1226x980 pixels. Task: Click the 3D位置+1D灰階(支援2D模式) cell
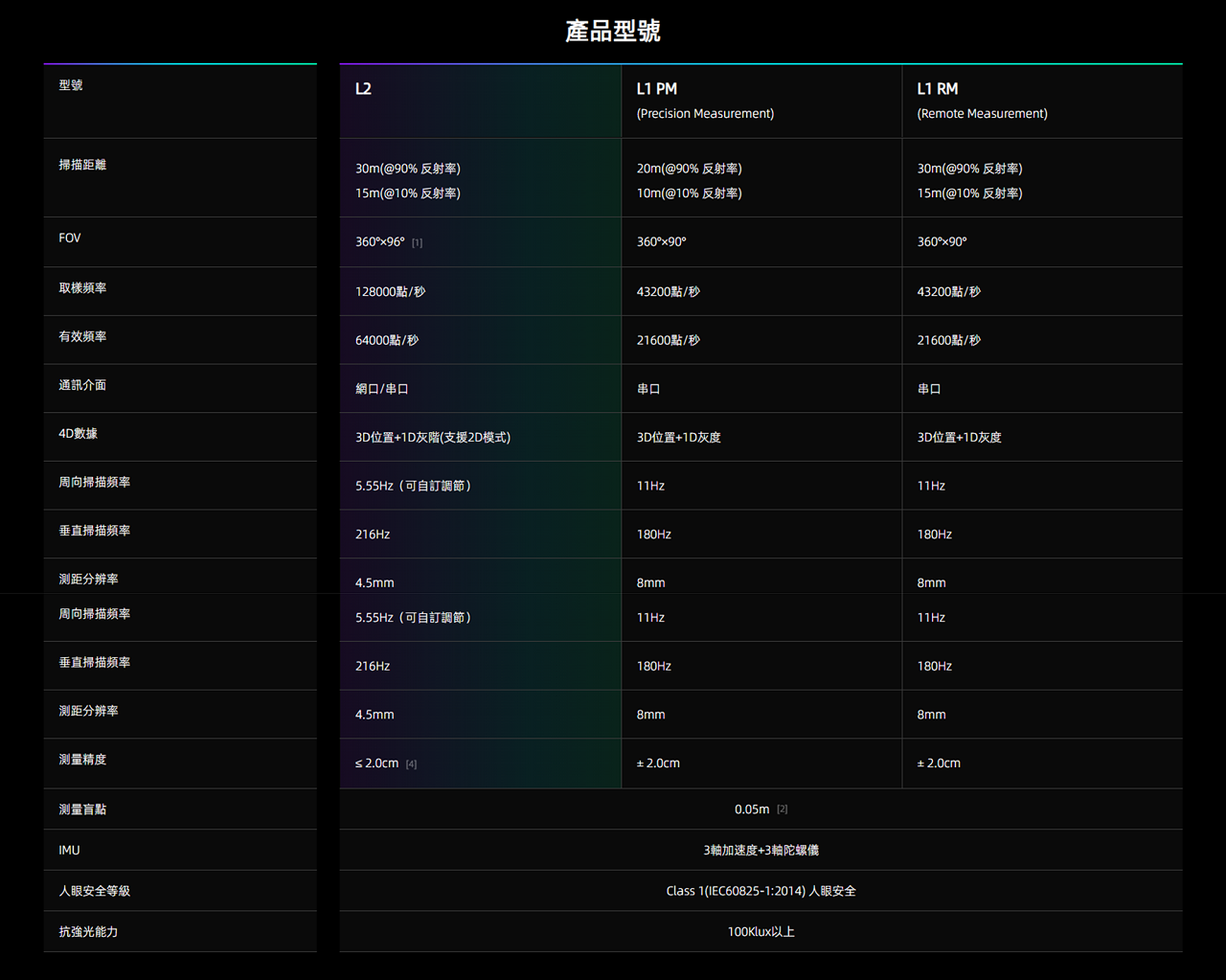[433, 438]
